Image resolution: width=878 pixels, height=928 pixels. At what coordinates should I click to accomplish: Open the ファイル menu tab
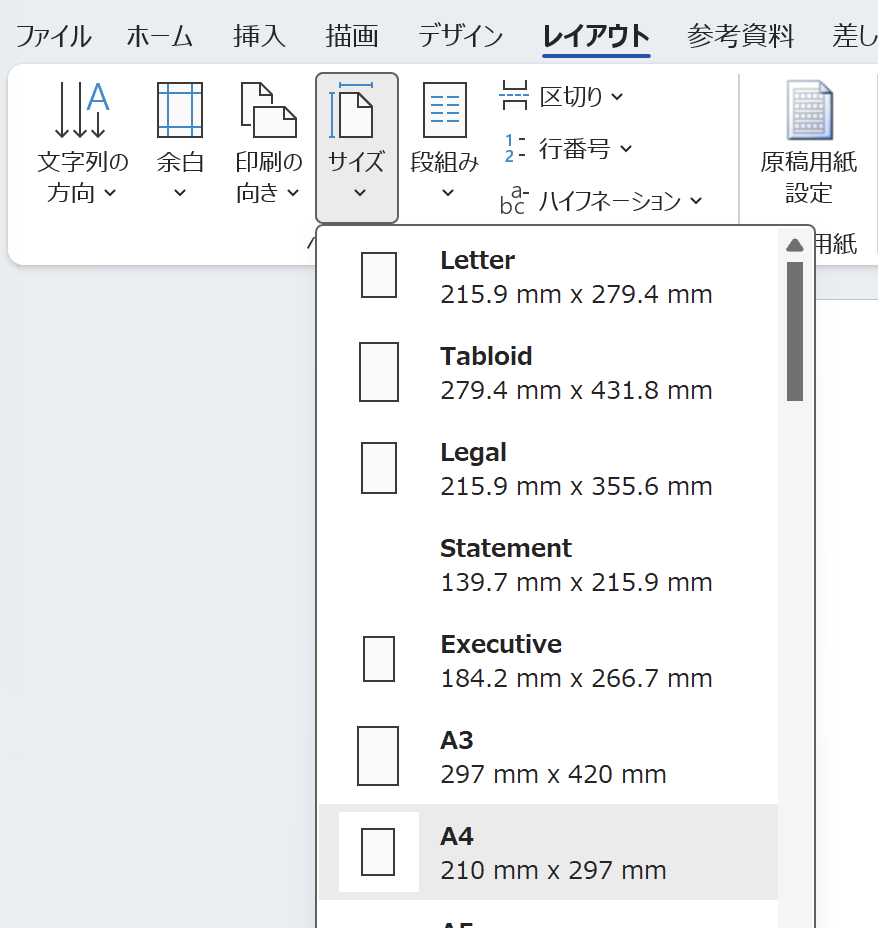pos(53,38)
